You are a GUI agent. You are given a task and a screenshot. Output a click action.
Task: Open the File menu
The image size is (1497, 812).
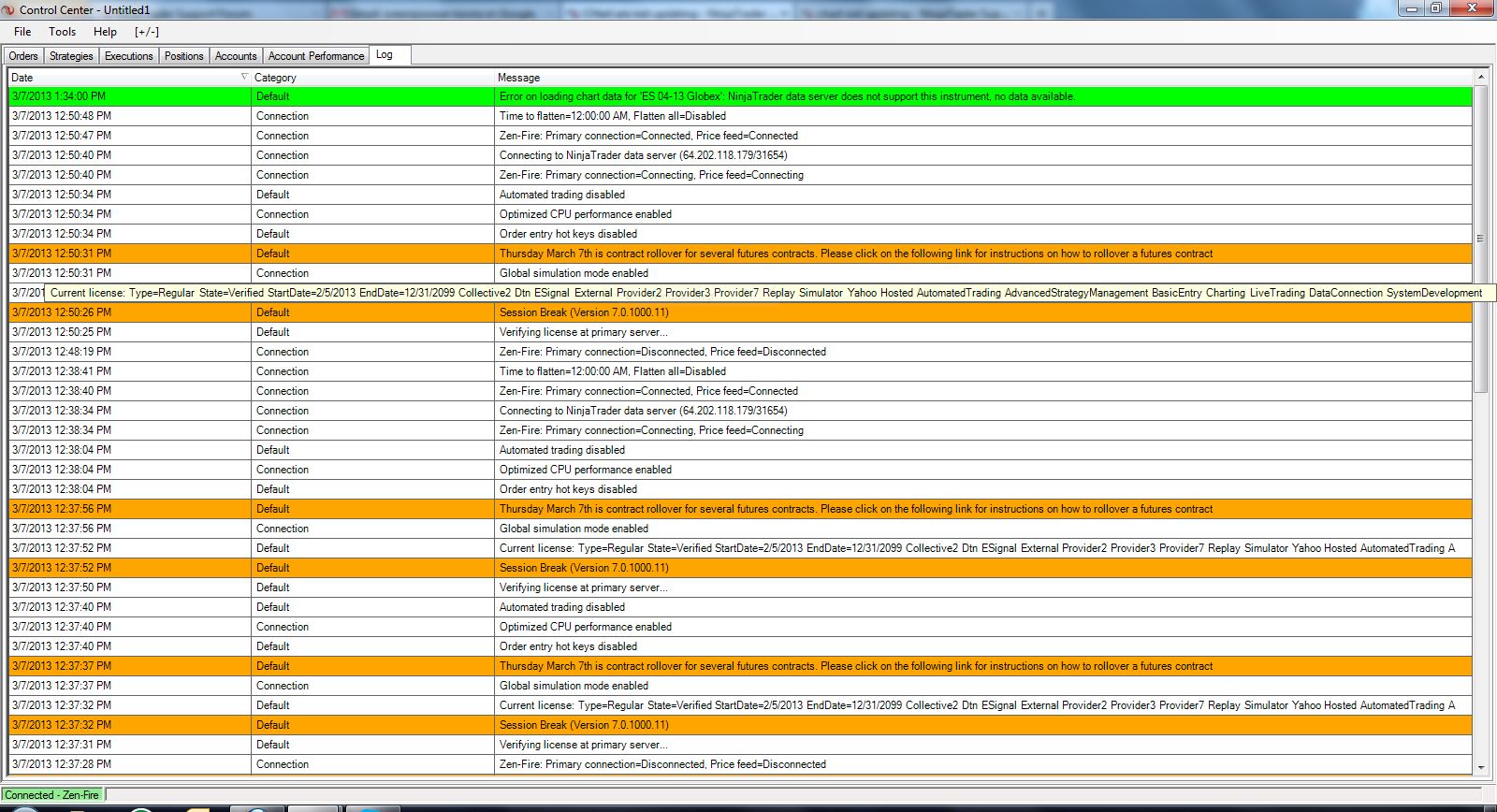tap(22, 32)
